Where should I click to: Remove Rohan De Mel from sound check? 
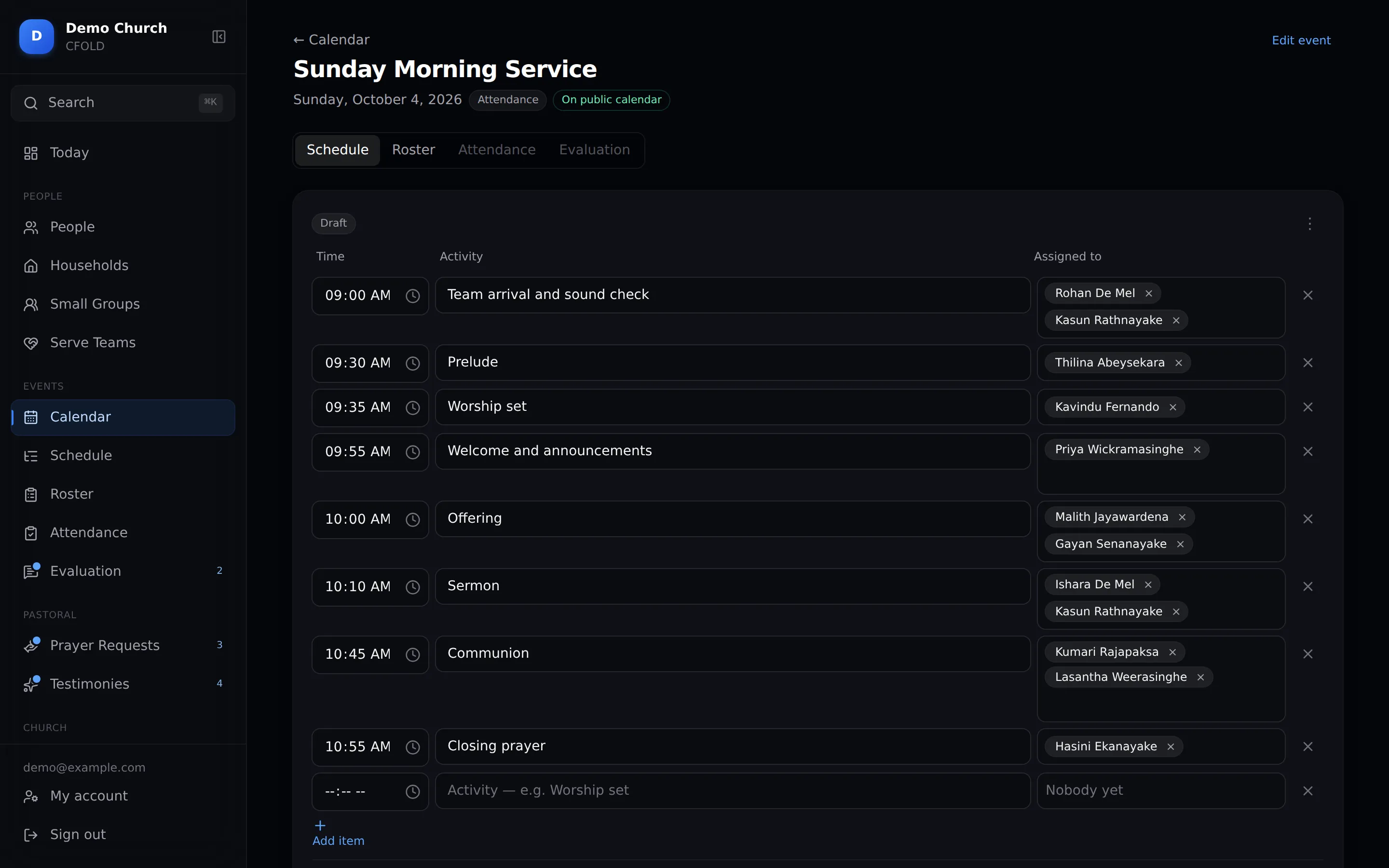click(x=1148, y=293)
